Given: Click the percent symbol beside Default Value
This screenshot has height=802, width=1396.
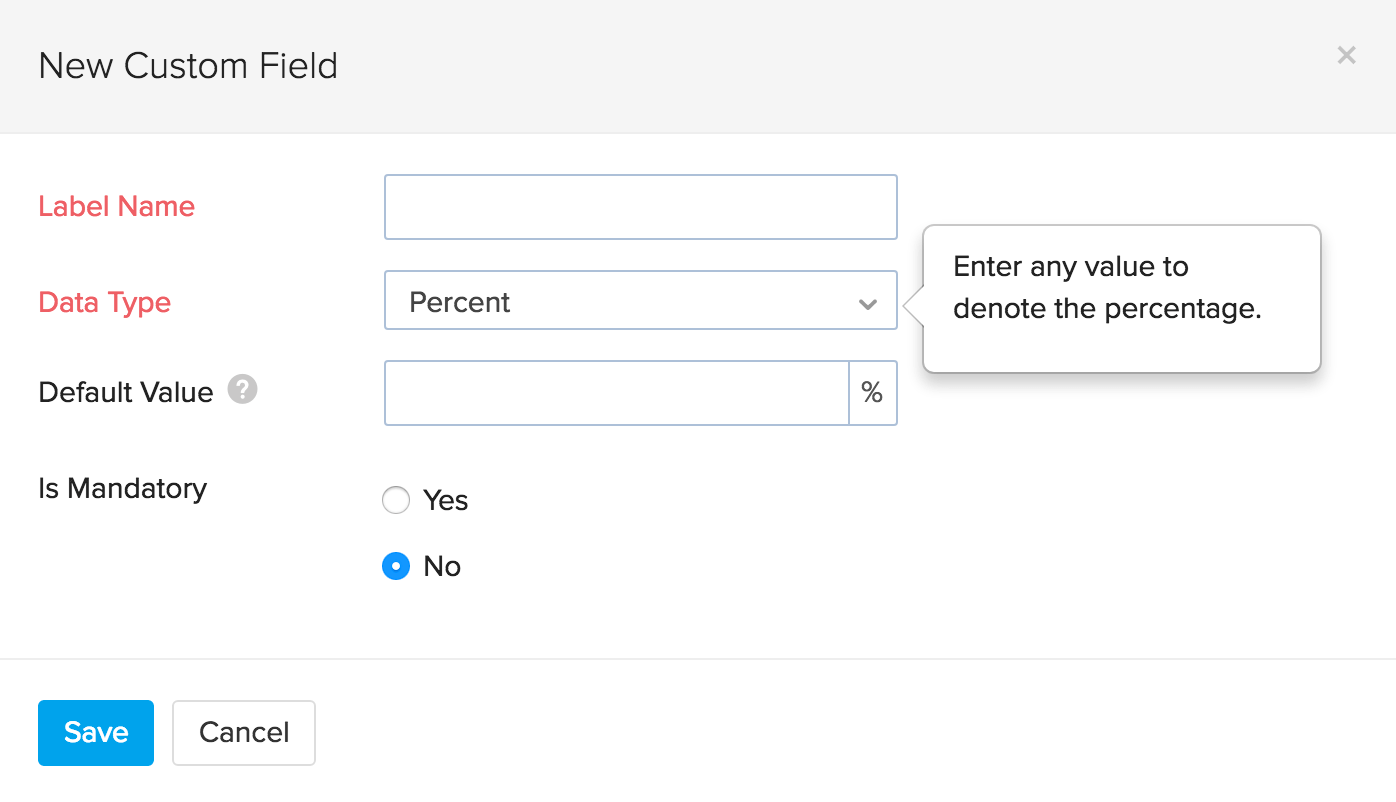Looking at the screenshot, I should (x=872, y=393).
